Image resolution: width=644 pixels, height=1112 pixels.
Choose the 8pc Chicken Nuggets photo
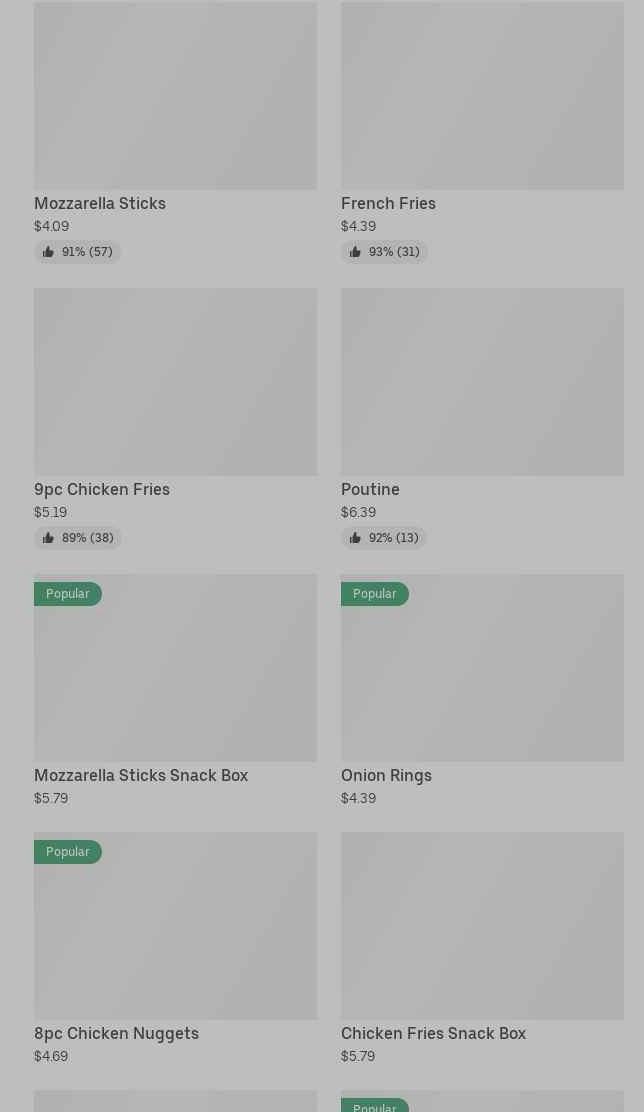point(175,938)
